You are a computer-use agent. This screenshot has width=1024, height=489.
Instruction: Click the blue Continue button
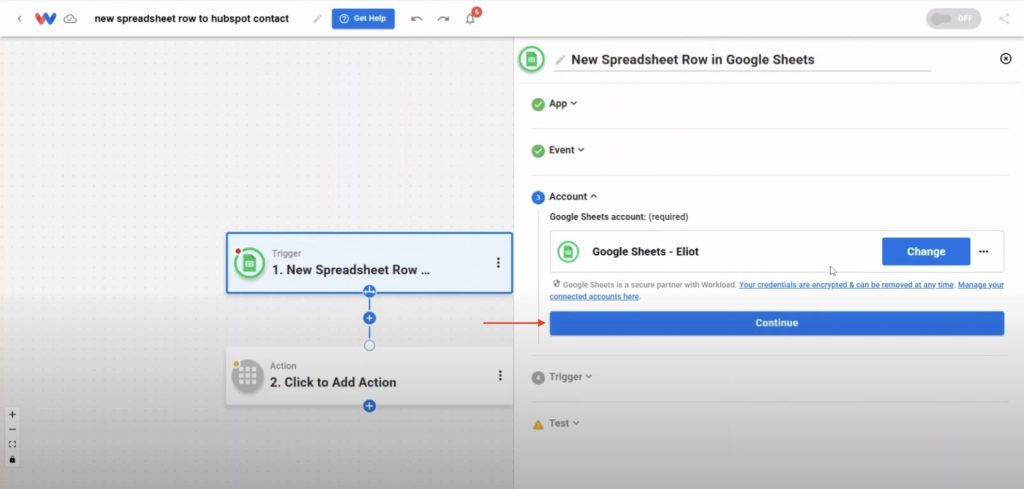(x=776, y=323)
